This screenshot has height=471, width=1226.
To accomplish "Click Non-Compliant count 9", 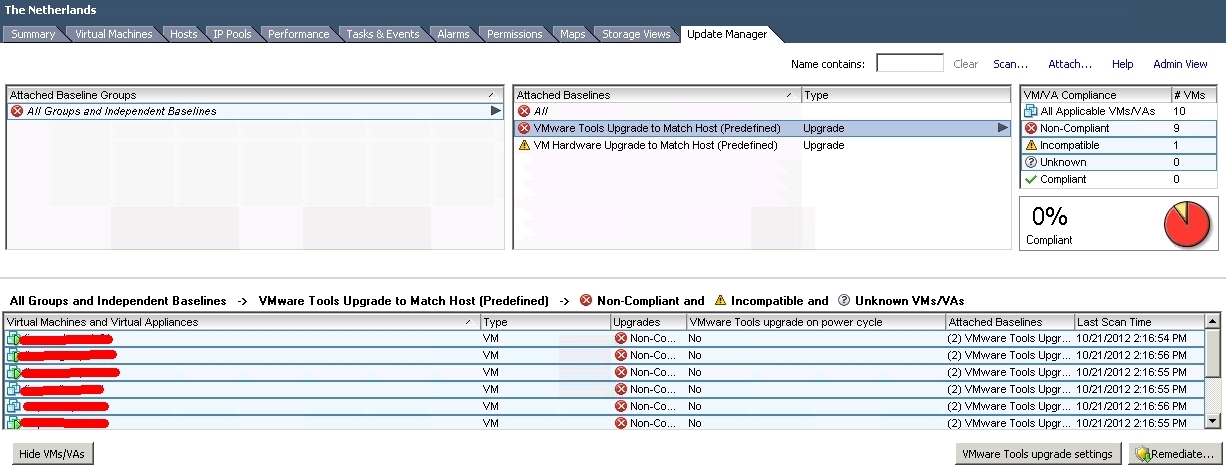I will coord(1176,128).
